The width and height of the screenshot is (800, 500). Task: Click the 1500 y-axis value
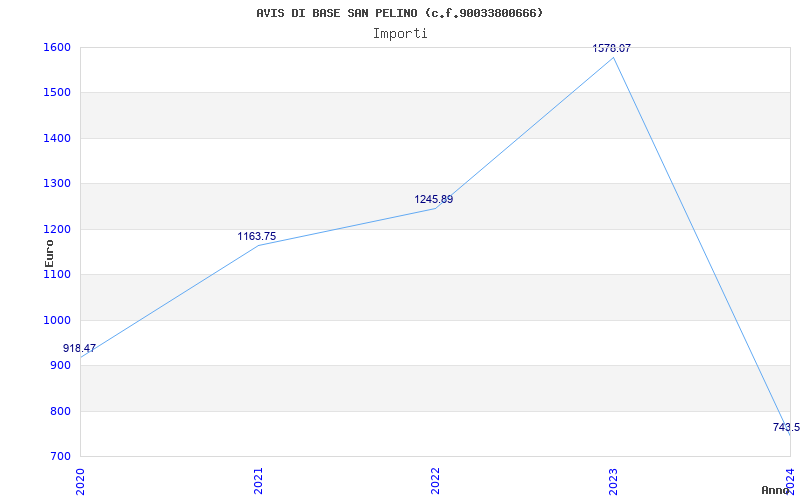57,93
